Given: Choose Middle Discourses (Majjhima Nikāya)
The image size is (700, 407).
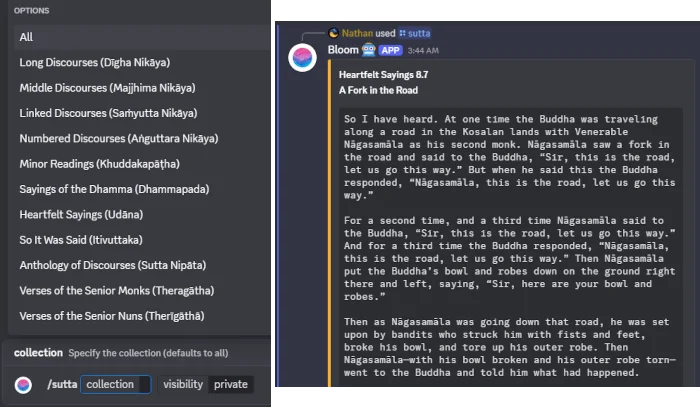Looking at the screenshot, I should 141,88.
